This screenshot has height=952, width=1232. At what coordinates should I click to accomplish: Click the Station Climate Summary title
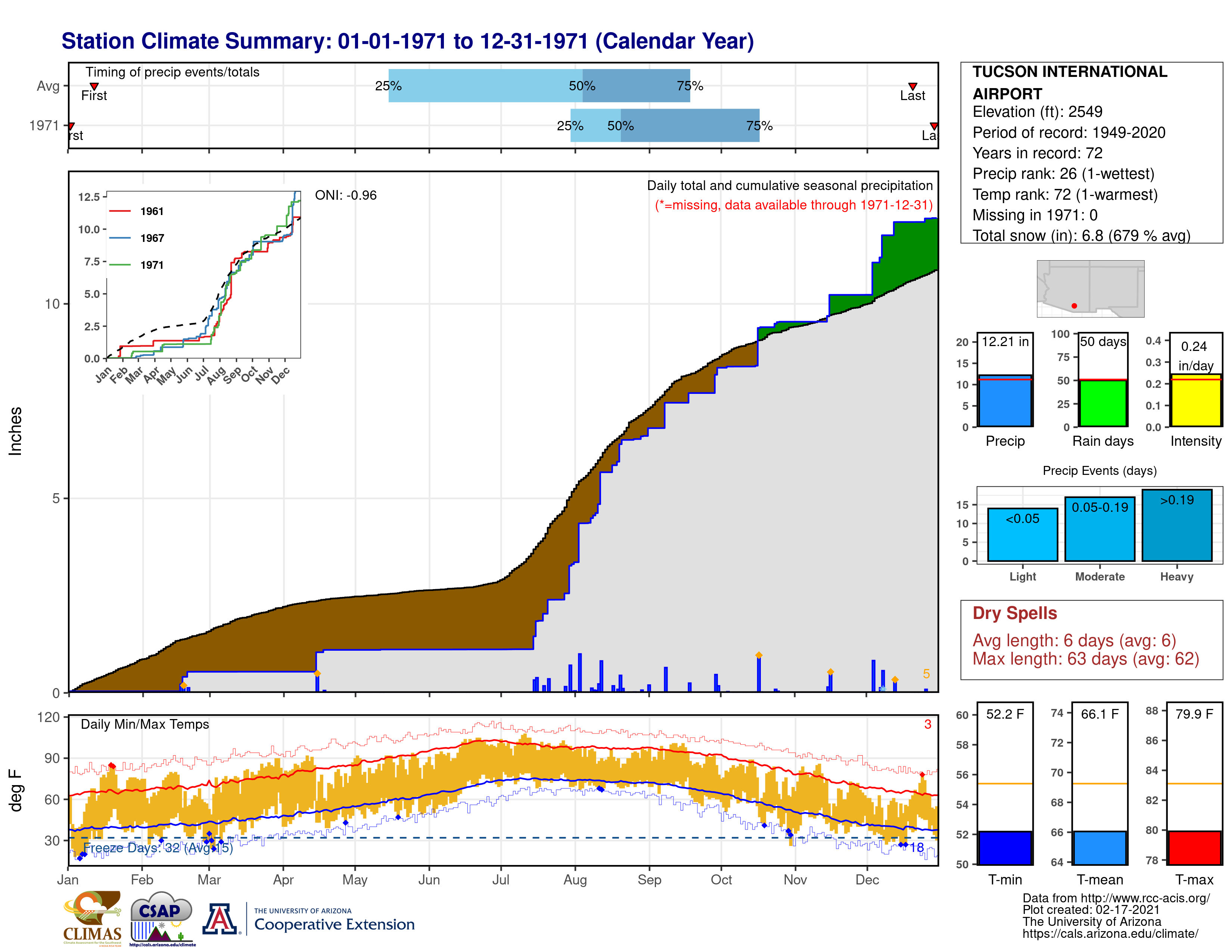pos(407,41)
